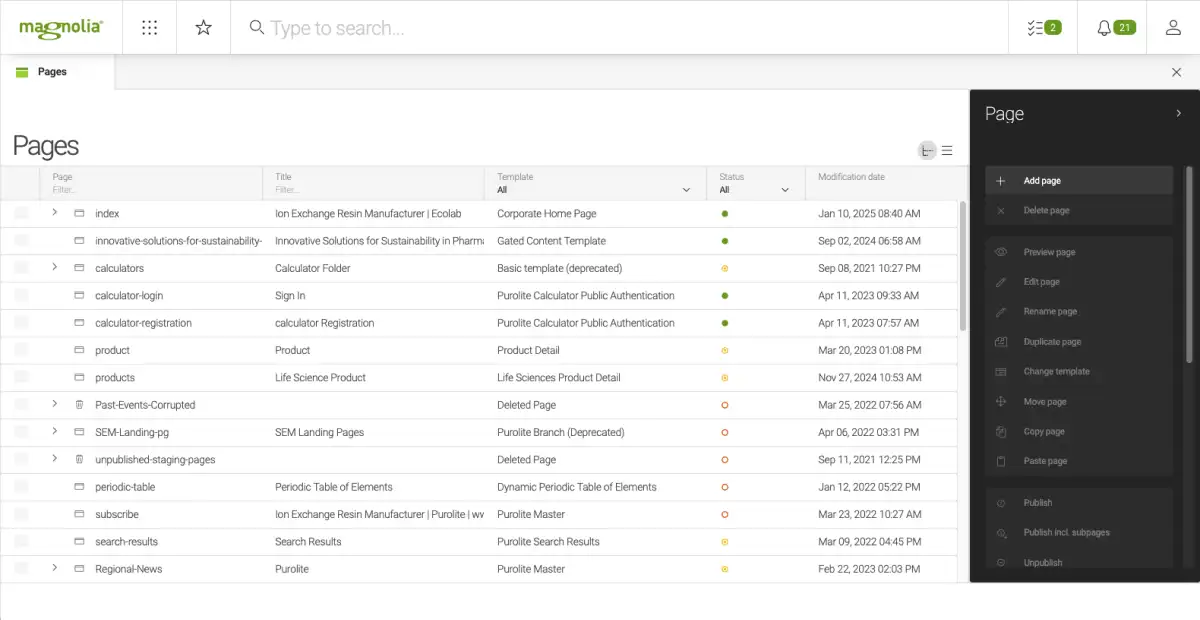The width and height of the screenshot is (1200, 620).
Task: Switch to list view icon
Action: pos(947,151)
